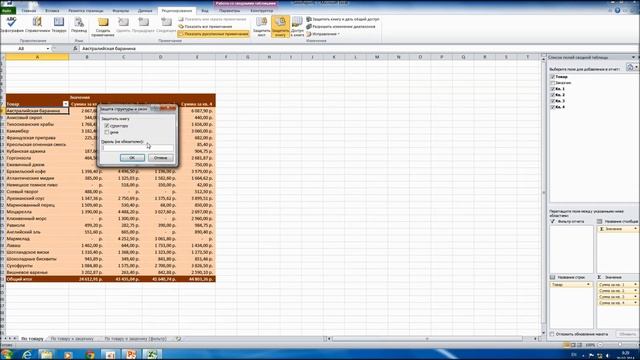Click Отмена in the protection dialog
The image size is (640, 360).
pyautogui.click(x=160, y=158)
